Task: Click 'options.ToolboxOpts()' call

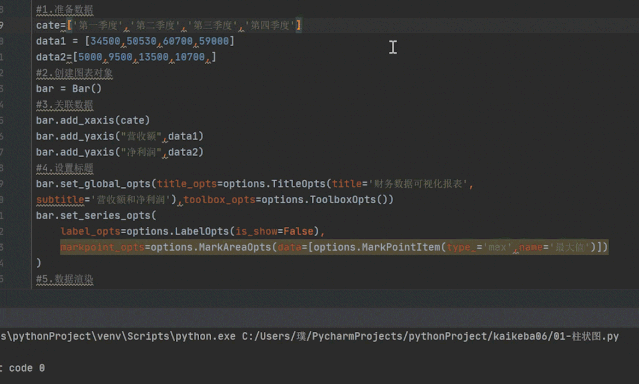Action: [325, 200]
